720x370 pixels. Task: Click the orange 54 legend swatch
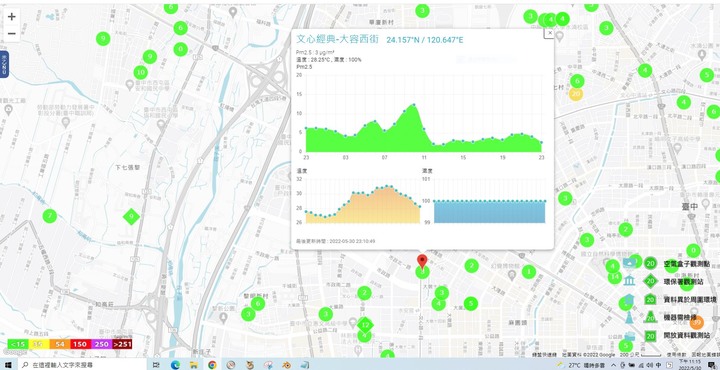[60, 344]
